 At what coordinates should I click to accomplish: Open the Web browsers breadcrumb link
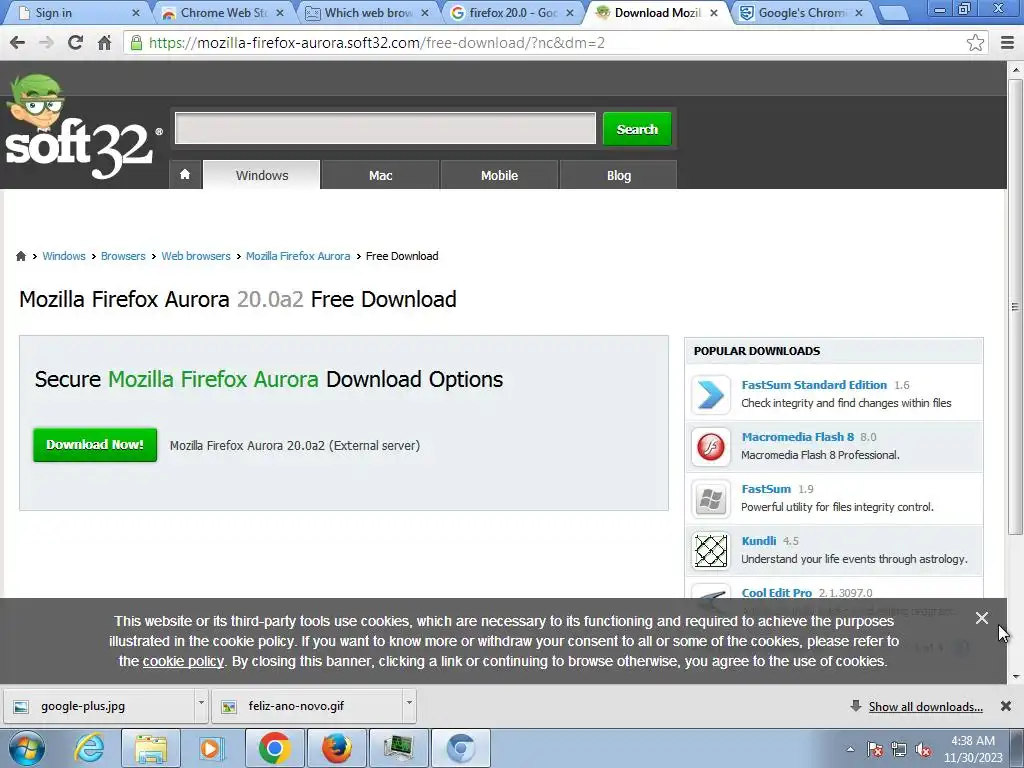click(x=196, y=256)
